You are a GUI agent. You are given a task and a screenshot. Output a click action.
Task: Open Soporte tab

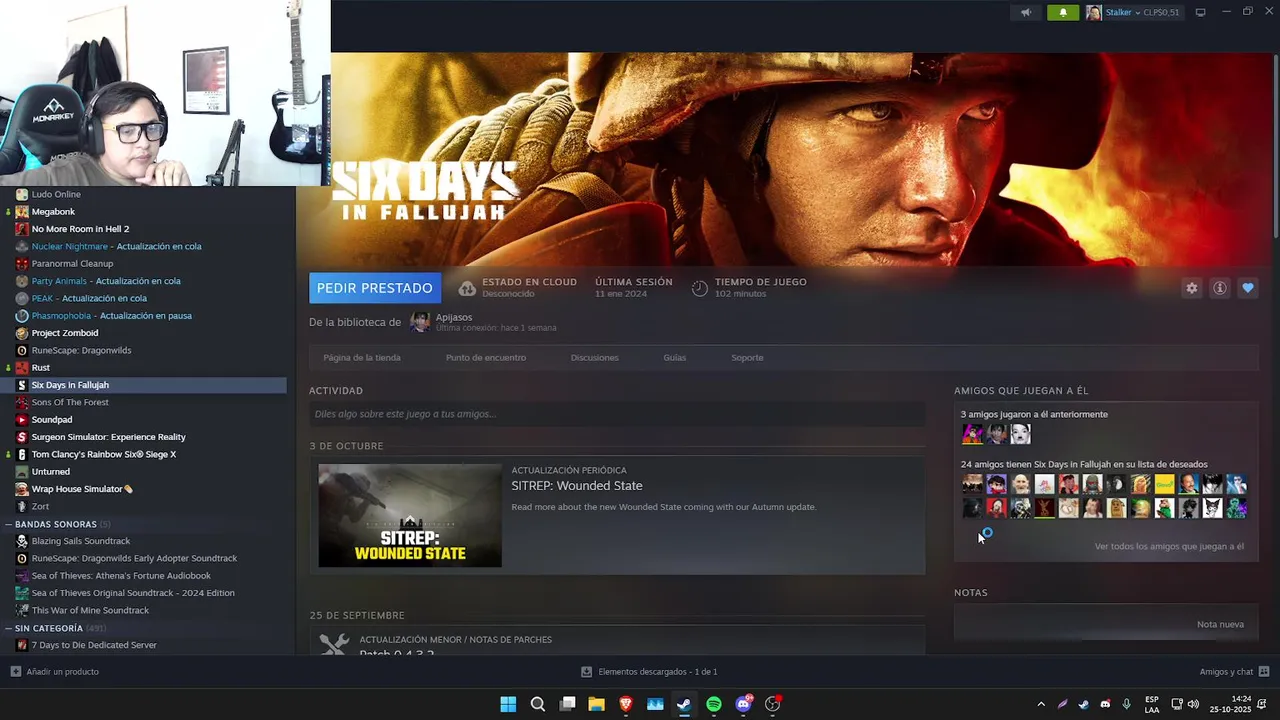(747, 358)
